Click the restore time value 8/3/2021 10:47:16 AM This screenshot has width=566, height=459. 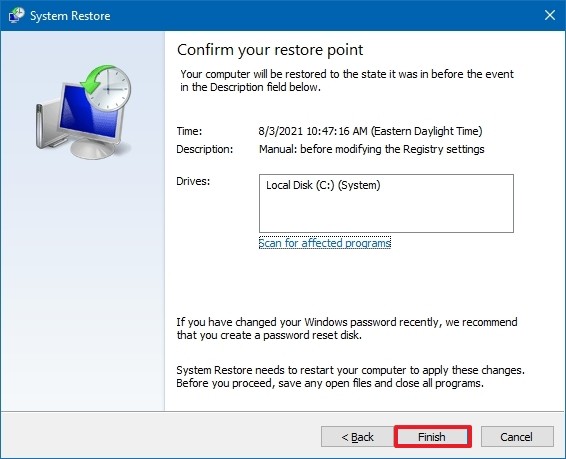pyautogui.click(x=370, y=131)
